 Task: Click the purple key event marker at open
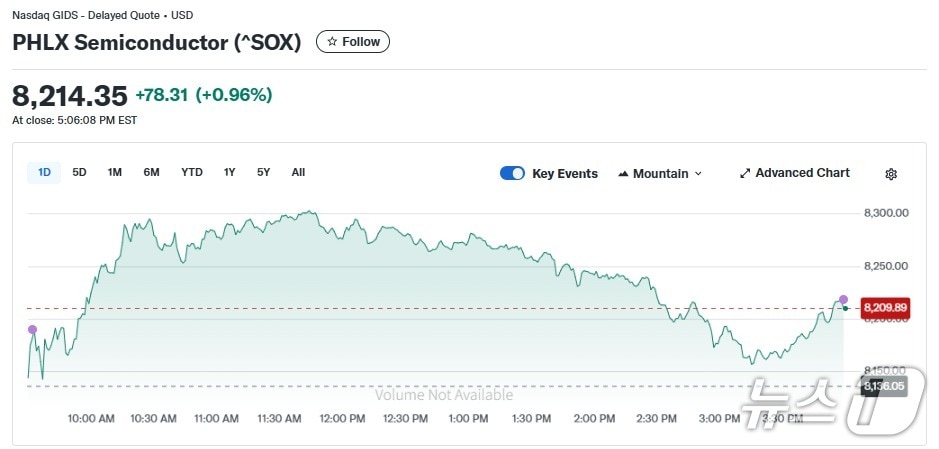32,329
